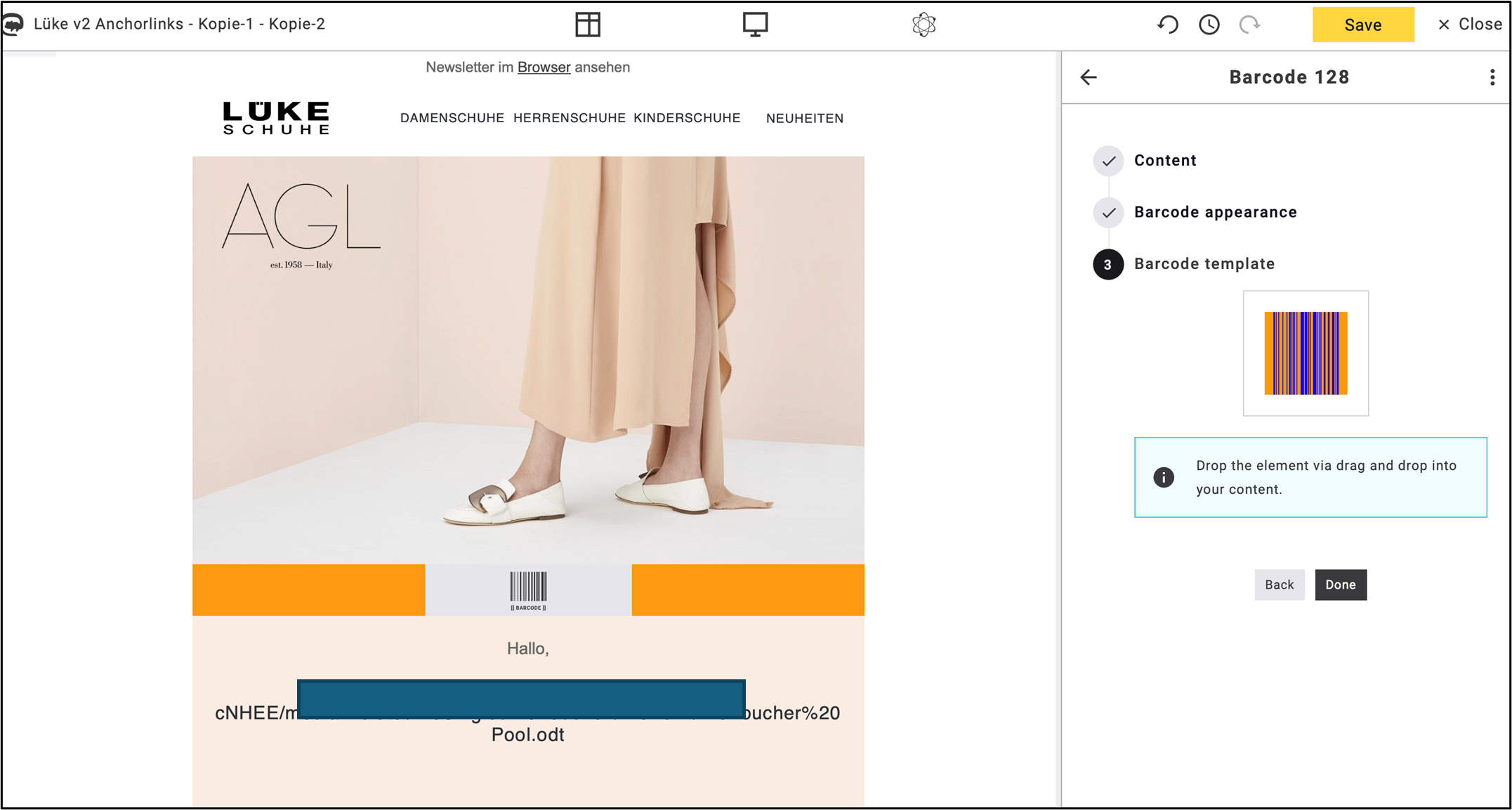Select step 3 Barcode template
1512x810 pixels.
pos(1204,264)
